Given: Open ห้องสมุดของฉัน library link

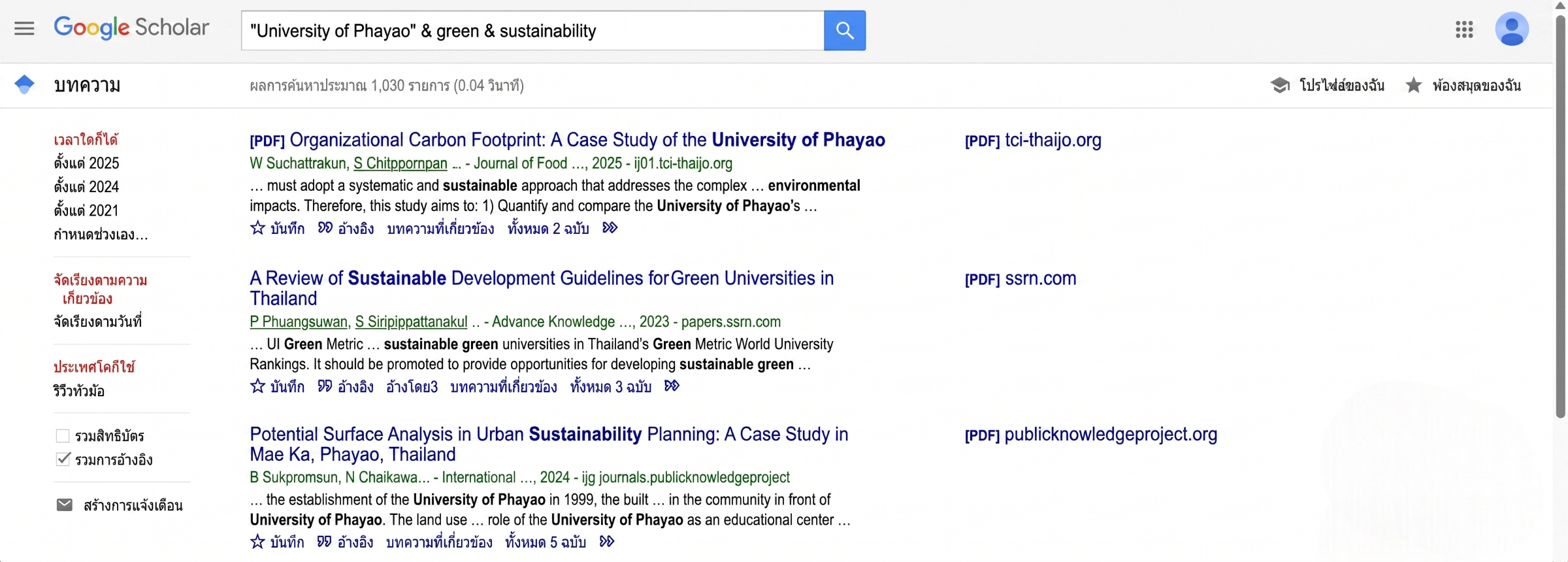Looking at the screenshot, I should pyautogui.click(x=1477, y=85).
